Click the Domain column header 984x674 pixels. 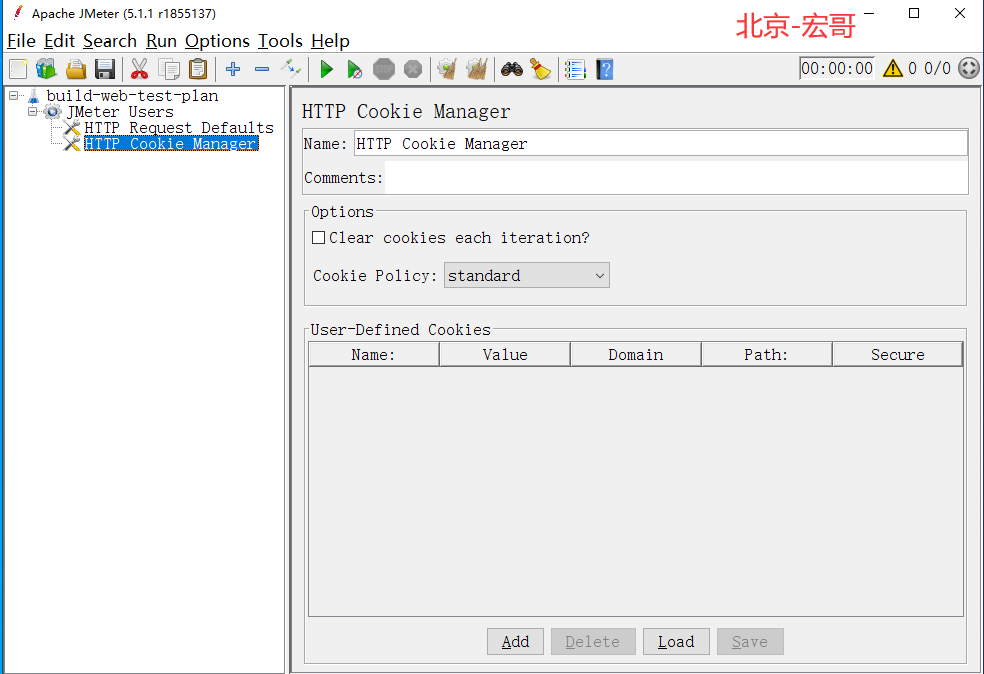coord(636,355)
